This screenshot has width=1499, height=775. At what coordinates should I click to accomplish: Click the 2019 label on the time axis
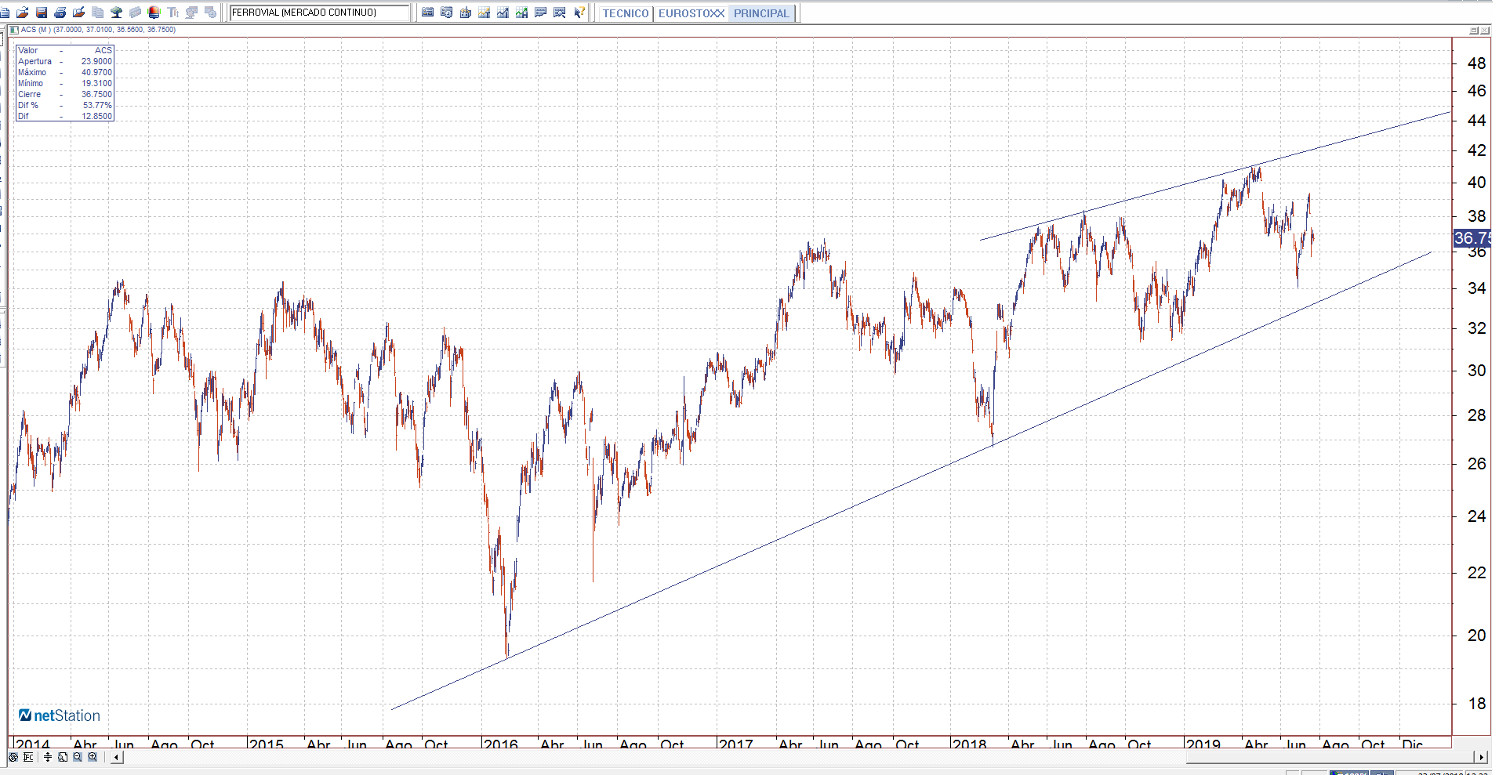tap(1203, 745)
